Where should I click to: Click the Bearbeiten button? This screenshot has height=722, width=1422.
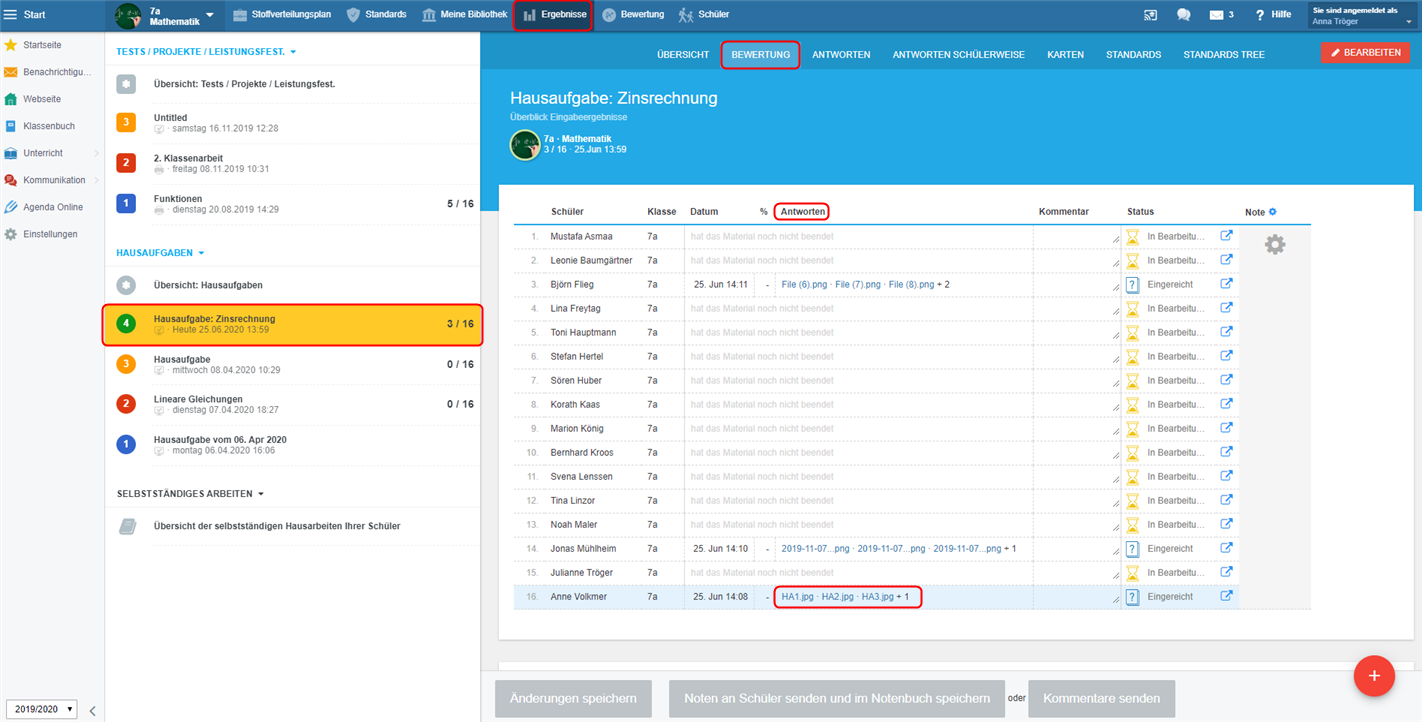point(1364,52)
